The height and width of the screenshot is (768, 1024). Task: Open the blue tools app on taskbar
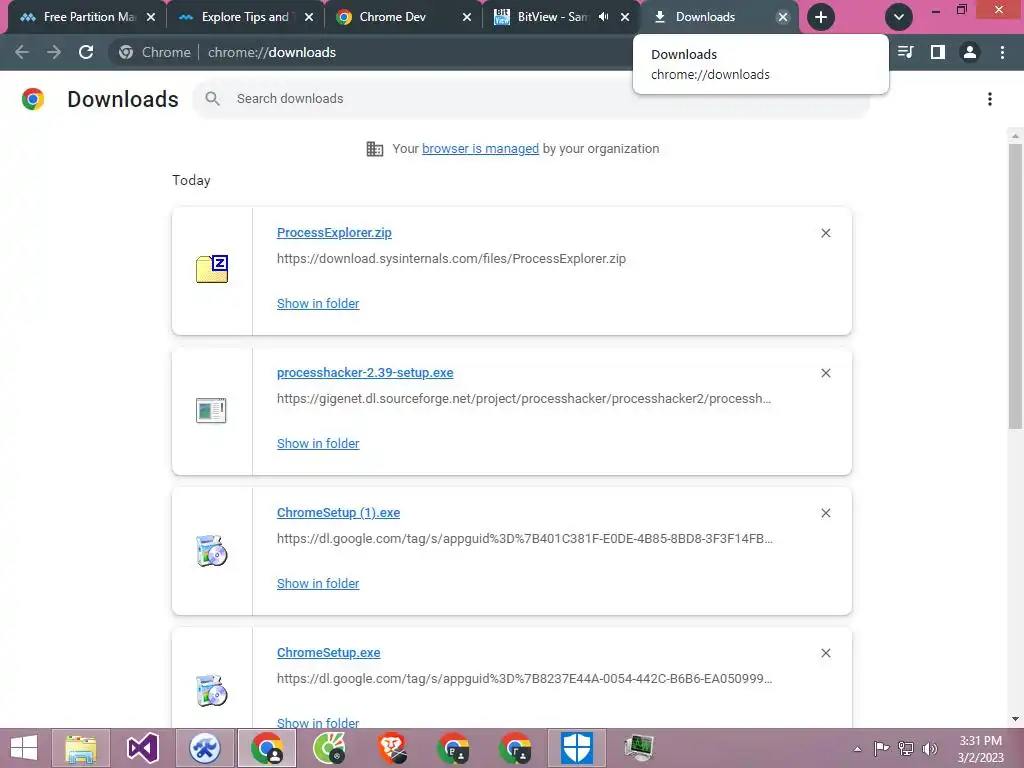pos(205,748)
